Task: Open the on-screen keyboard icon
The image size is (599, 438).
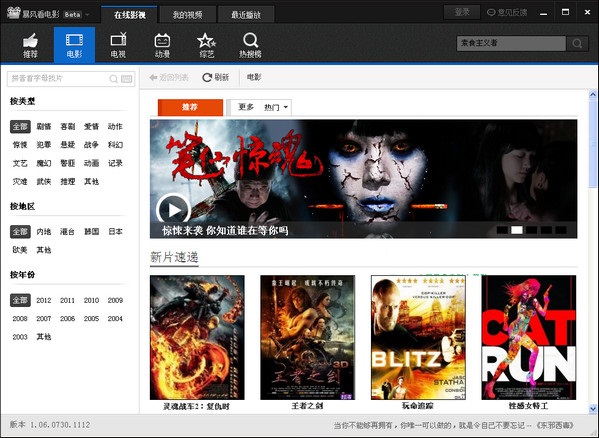Action: (126, 79)
